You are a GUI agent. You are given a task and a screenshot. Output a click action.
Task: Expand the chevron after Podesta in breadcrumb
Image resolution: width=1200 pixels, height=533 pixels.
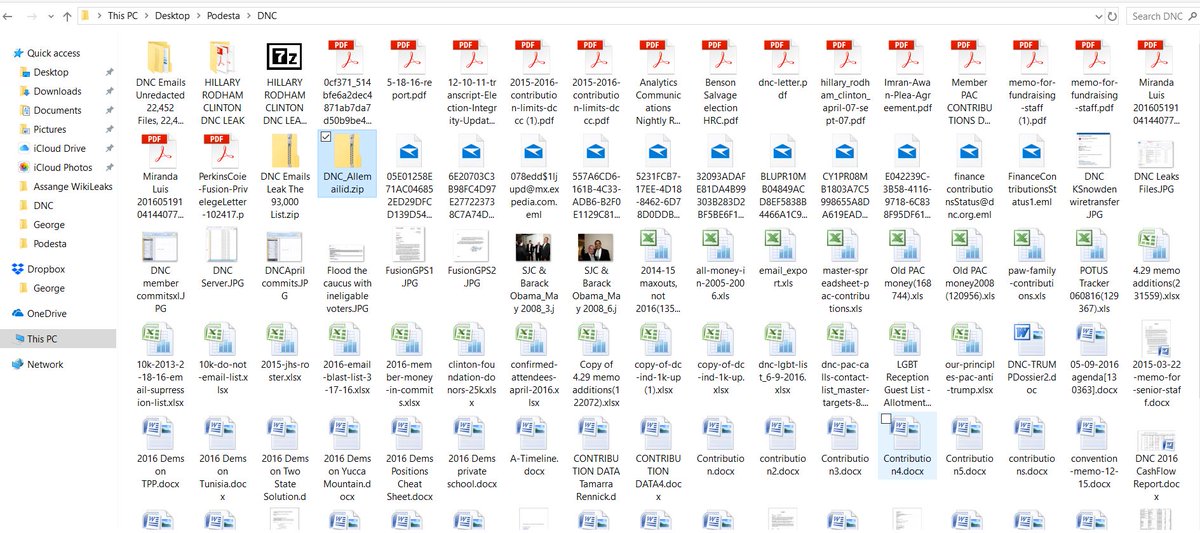click(247, 17)
